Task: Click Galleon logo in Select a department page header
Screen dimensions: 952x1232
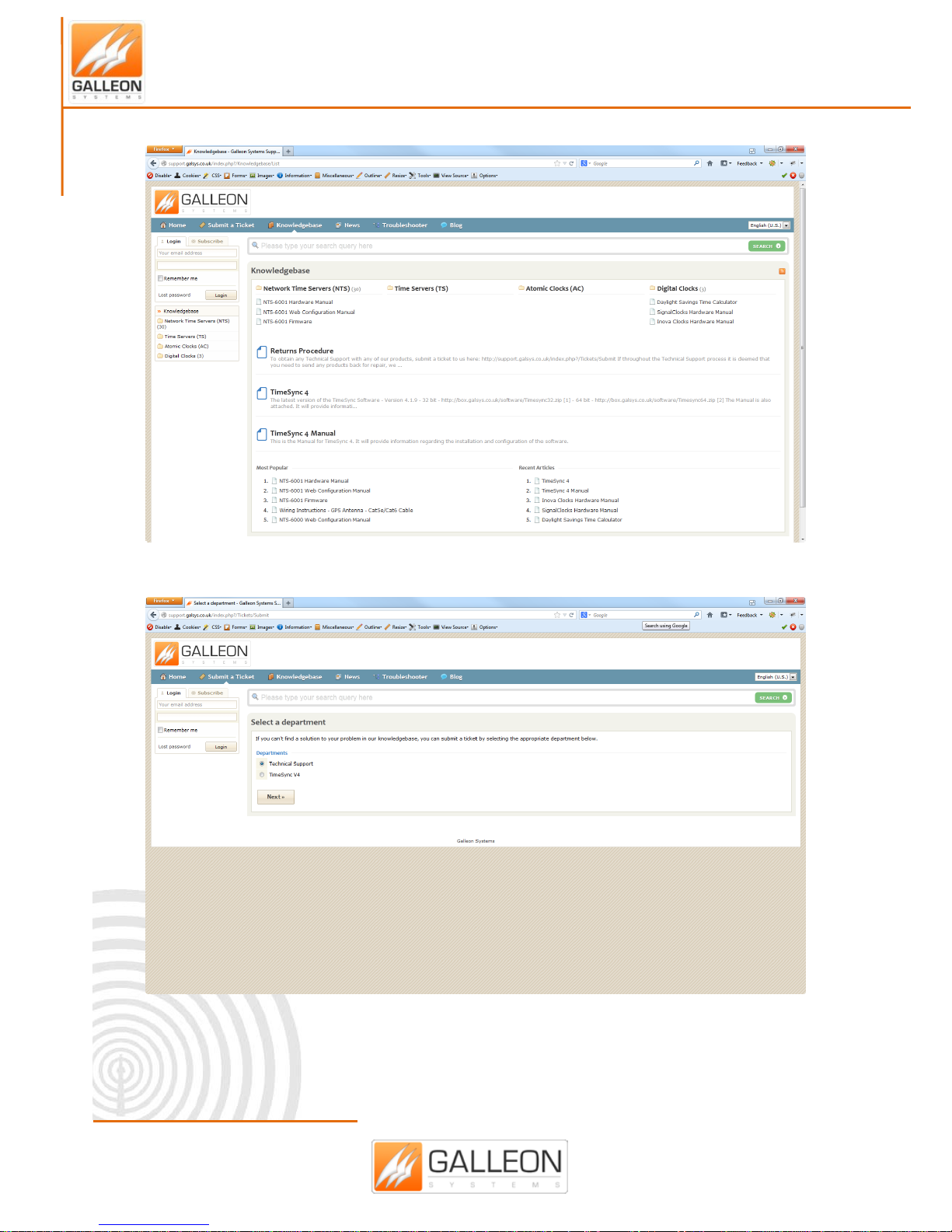Action: 201,654
